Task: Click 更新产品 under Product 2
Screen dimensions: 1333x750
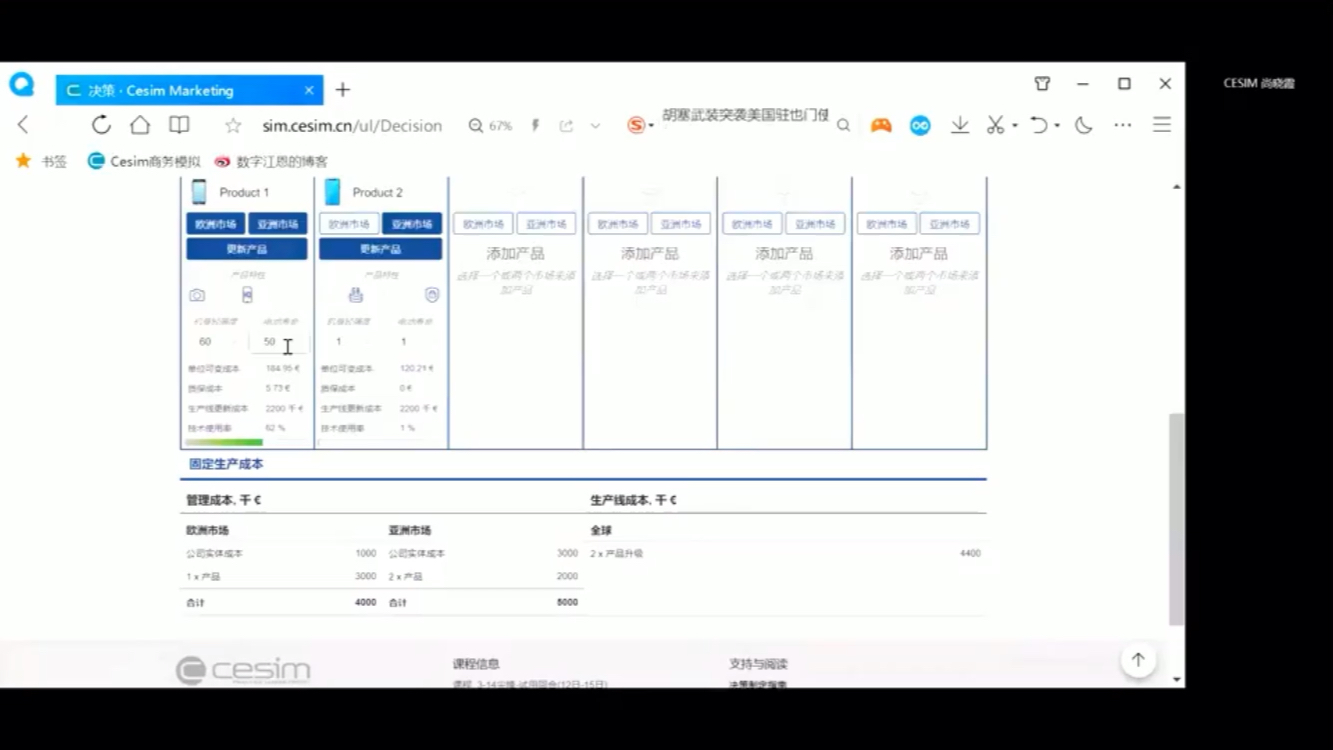Action: pyautogui.click(x=380, y=249)
